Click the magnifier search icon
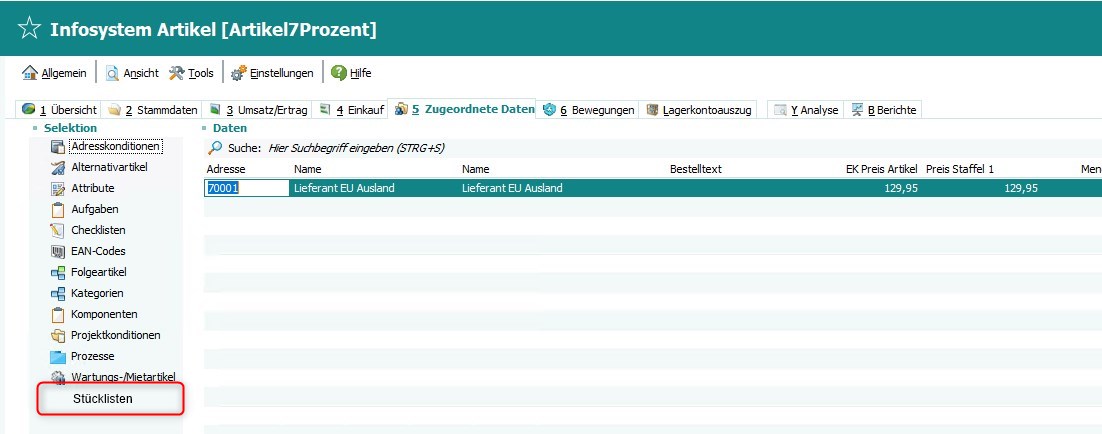Viewport: 1102px width, 434px height. (214, 148)
